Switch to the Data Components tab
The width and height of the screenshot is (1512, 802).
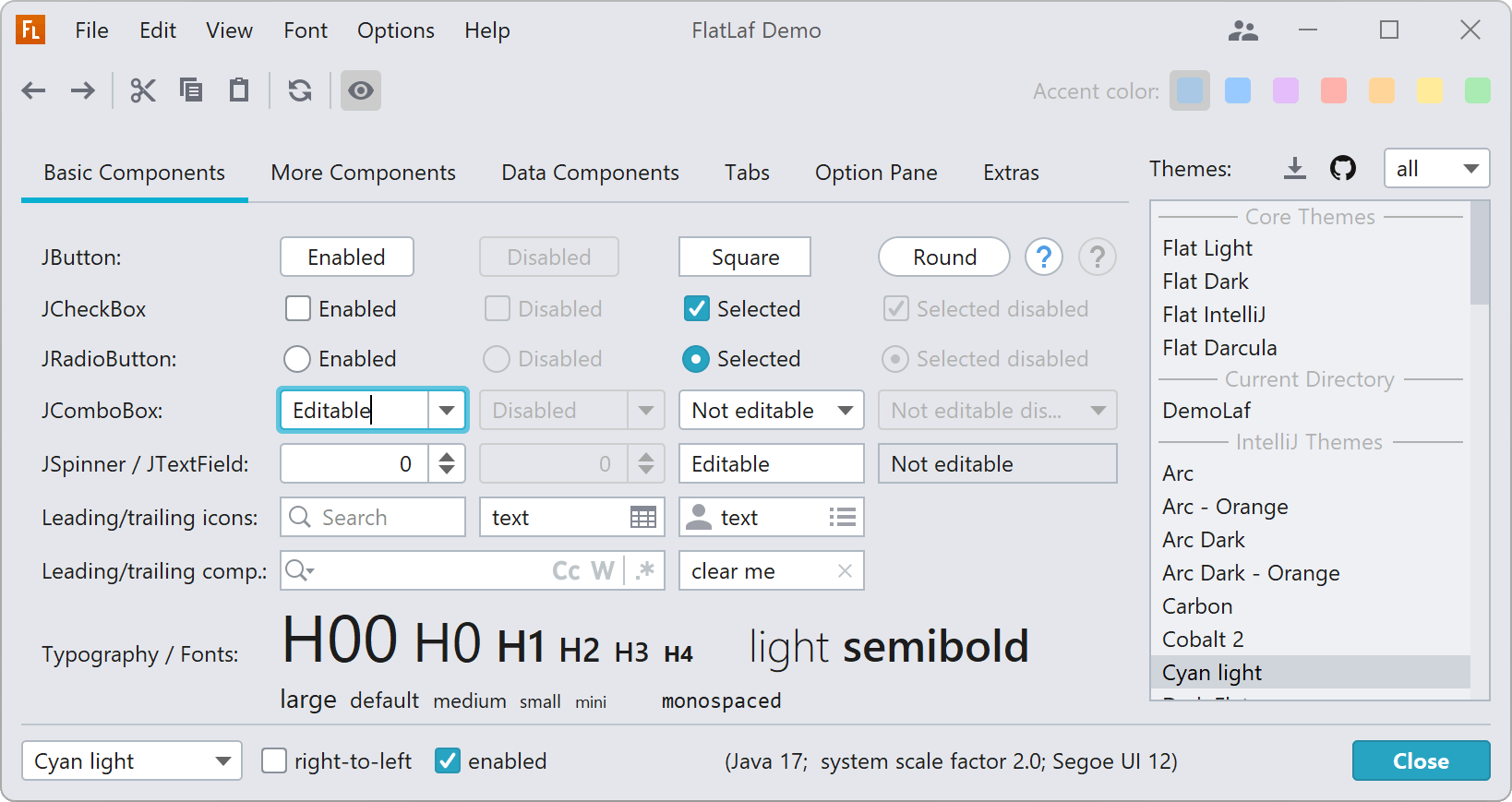[590, 173]
